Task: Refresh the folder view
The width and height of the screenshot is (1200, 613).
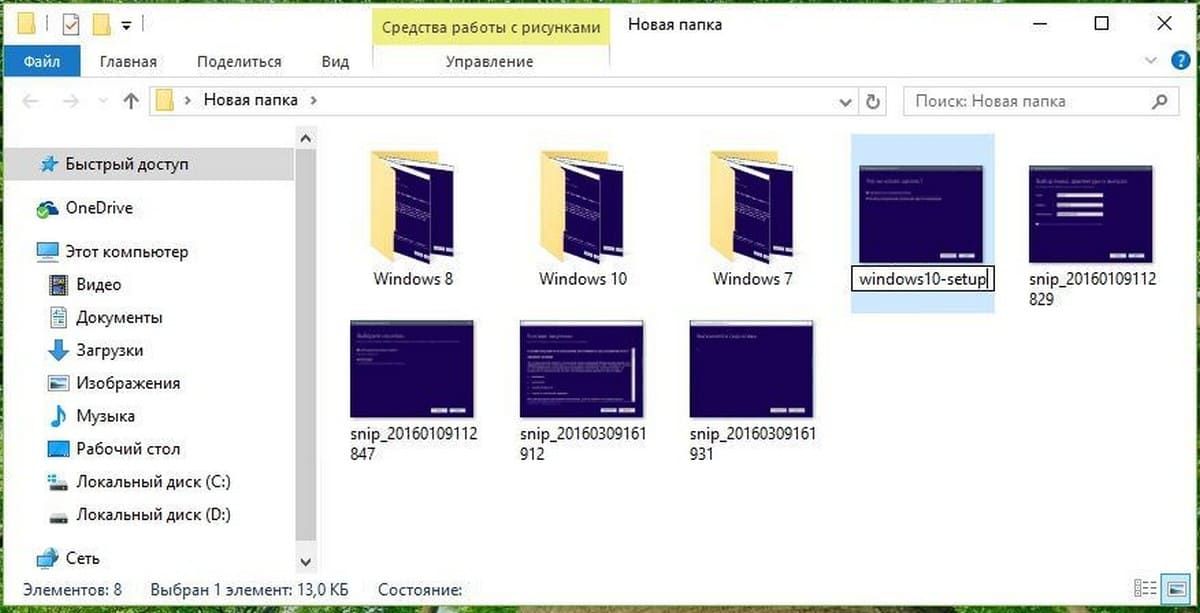Action: [x=872, y=101]
